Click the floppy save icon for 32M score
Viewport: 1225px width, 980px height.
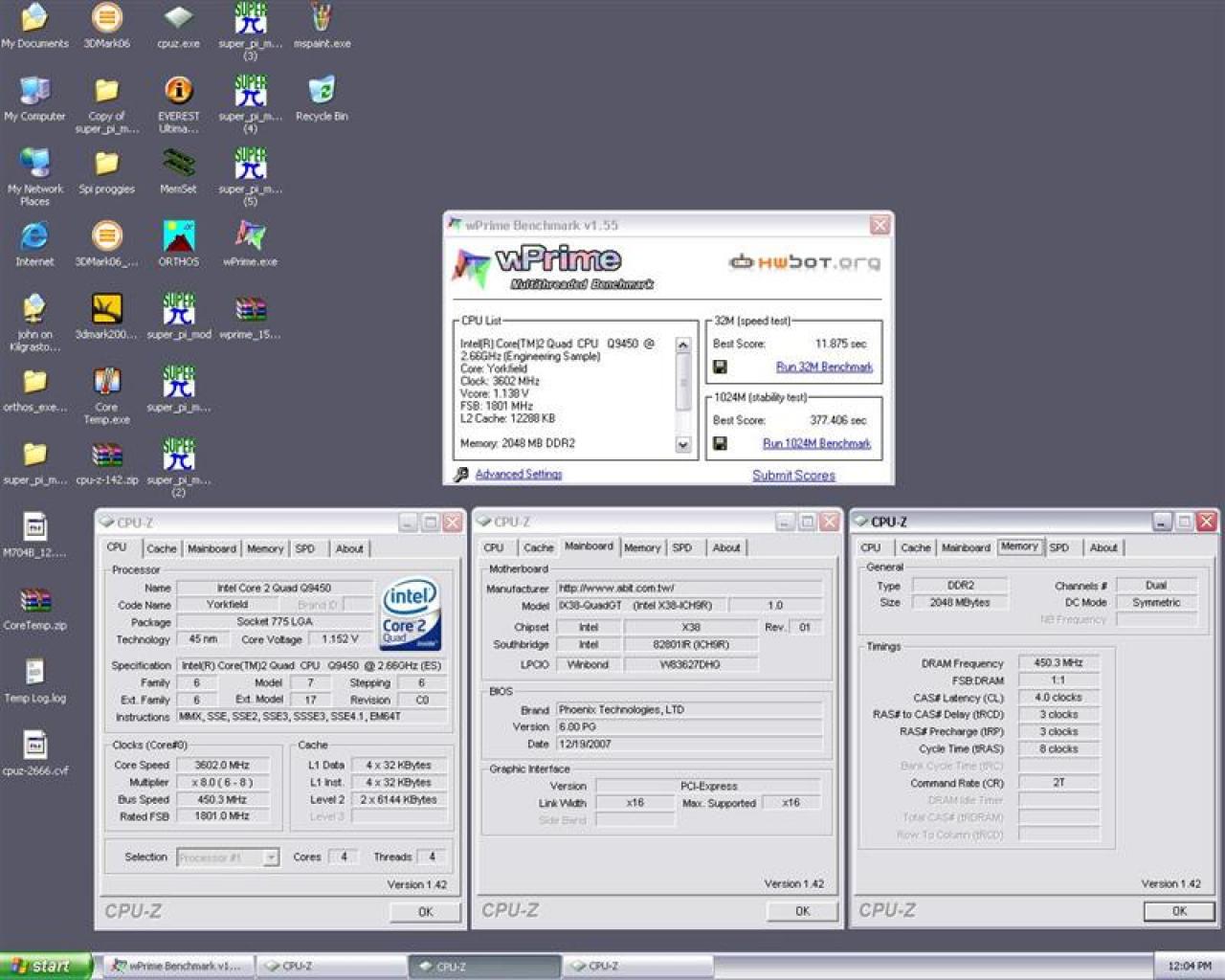point(721,367)
